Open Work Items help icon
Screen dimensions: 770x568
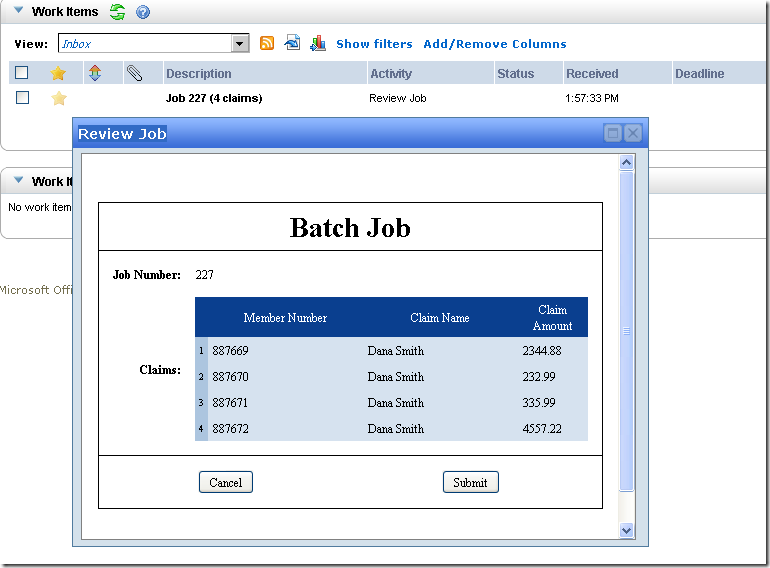tap(143, 12)
